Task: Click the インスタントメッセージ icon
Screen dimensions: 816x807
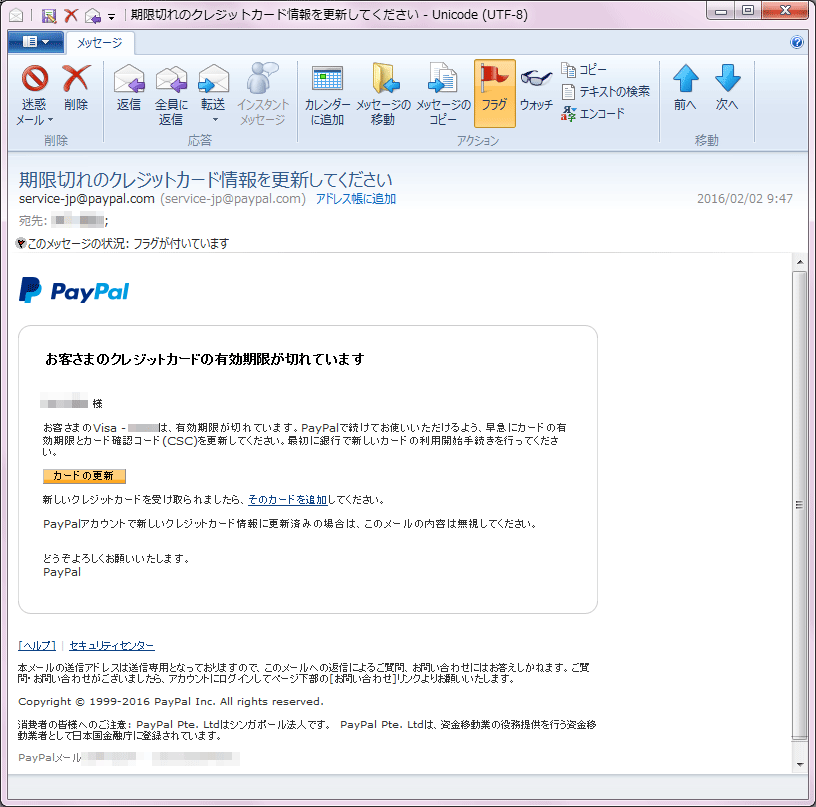Action: tap(263, 95)
